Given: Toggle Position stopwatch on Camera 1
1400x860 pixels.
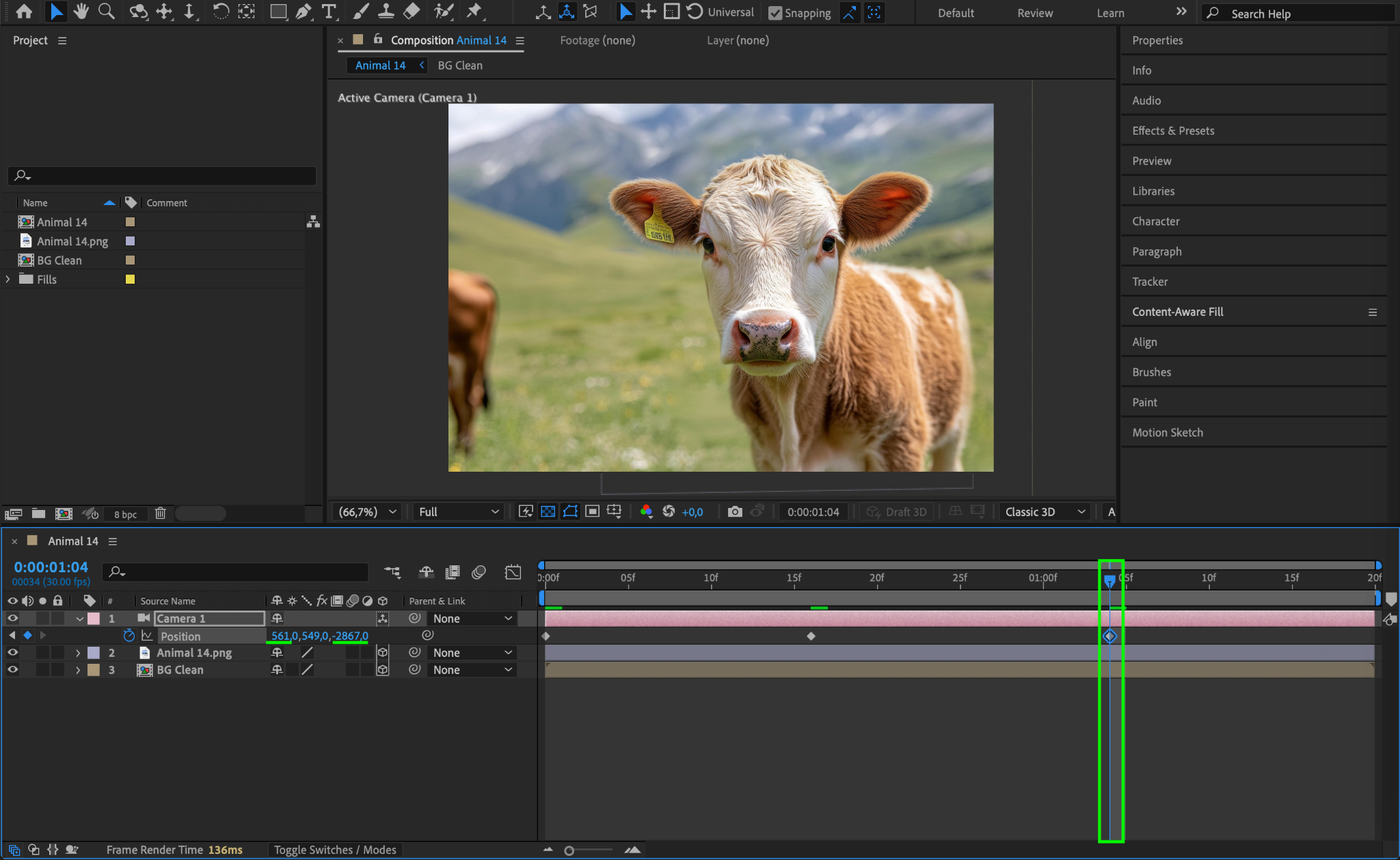Looking at the screenshot, I should click(x=129, y=636).
